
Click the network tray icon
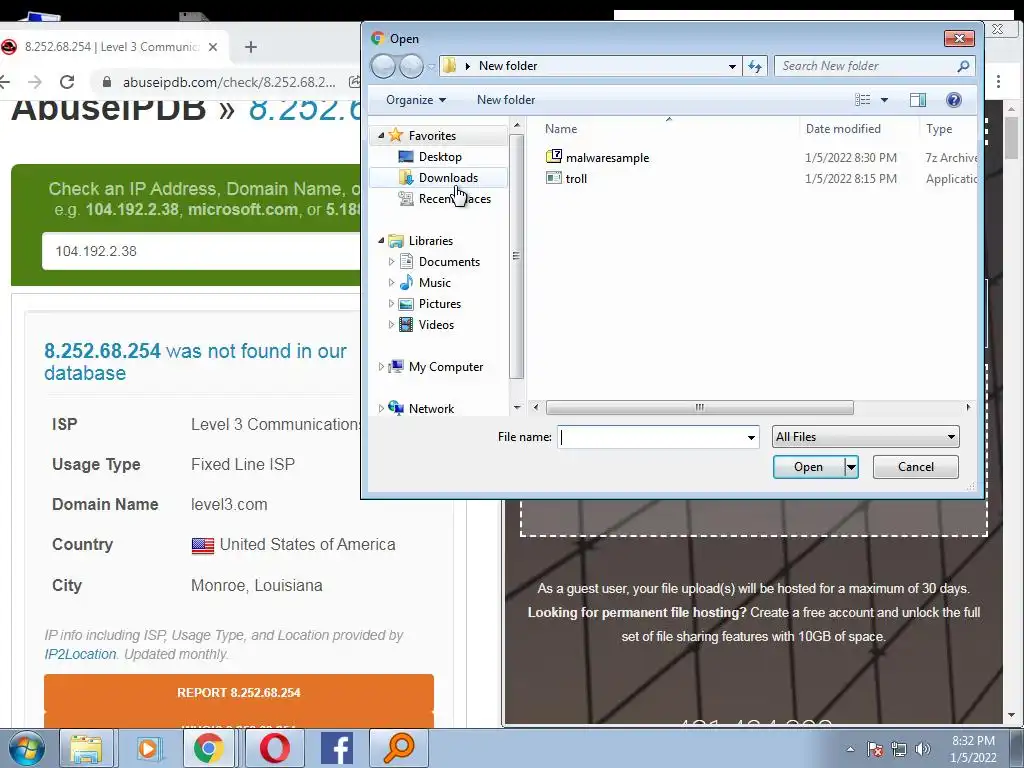pos(899,749)
